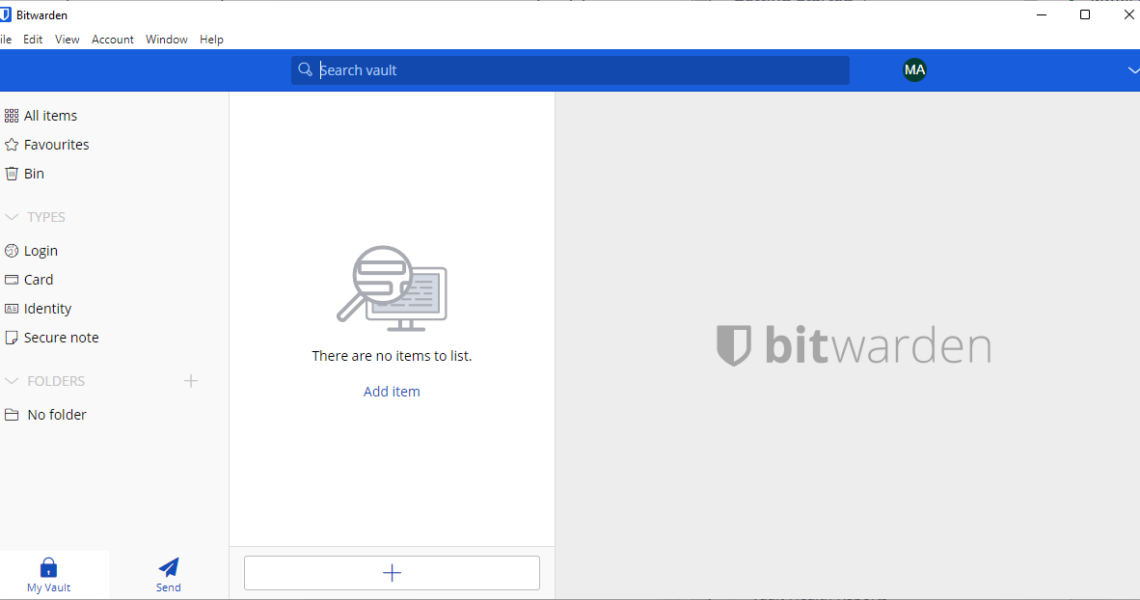The height and width of the screenshot is (600, 1140).
Task: Switch to the My Vault tab
Action: pos(48,574)
